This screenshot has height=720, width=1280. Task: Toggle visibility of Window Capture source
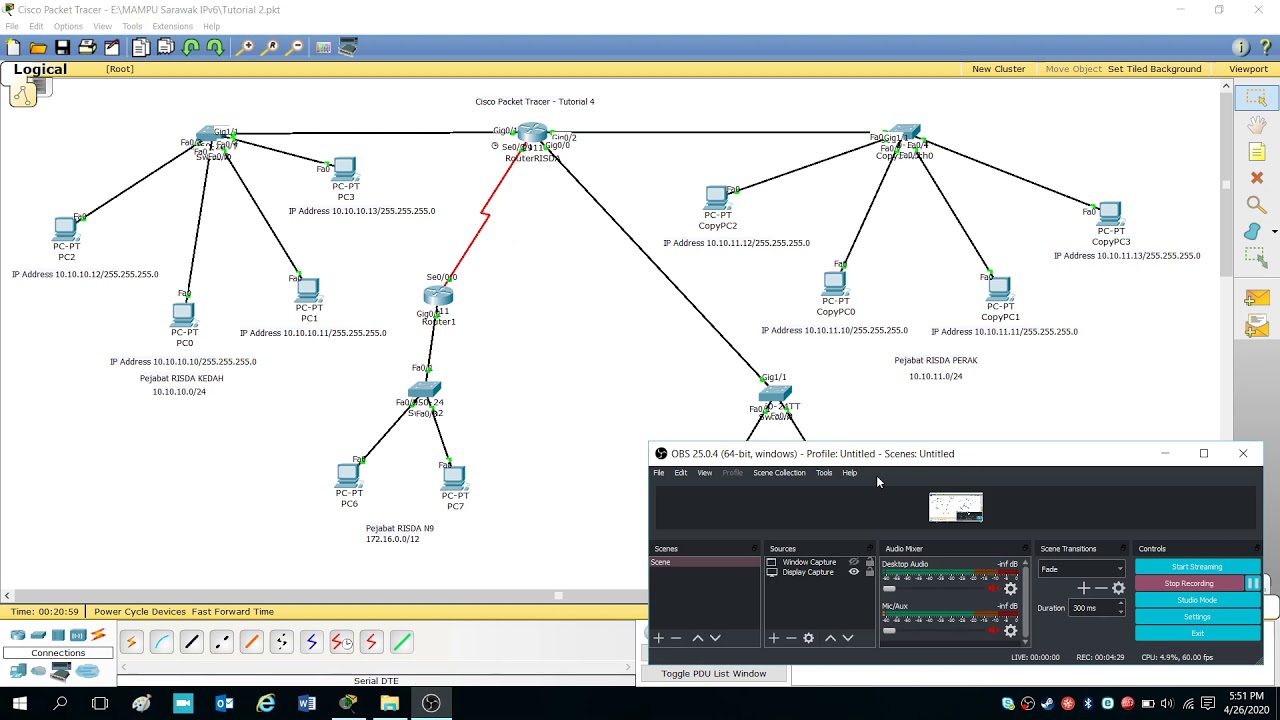point(854,562)
